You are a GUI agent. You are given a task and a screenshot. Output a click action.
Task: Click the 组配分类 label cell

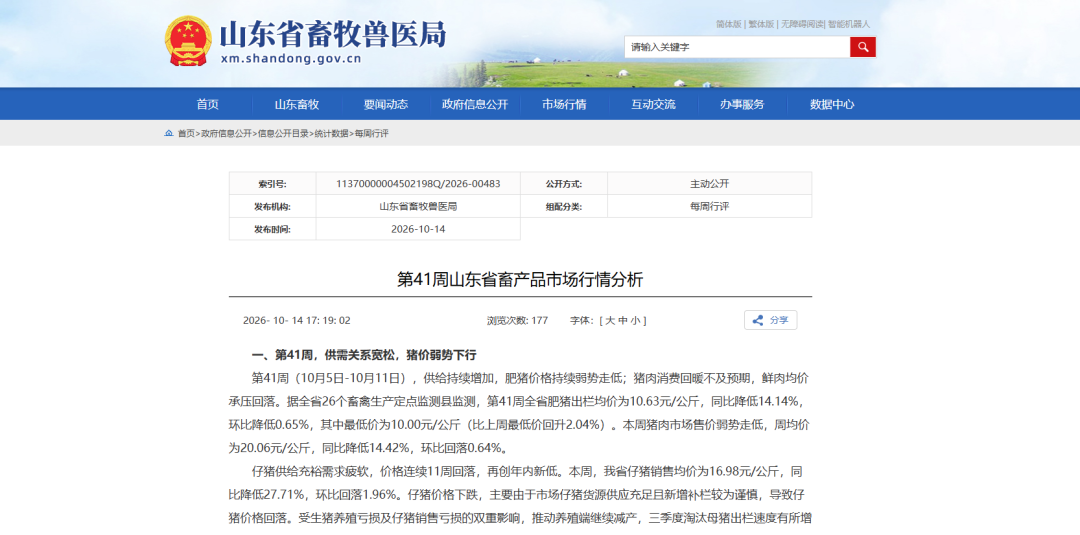[x=564, y=207]
